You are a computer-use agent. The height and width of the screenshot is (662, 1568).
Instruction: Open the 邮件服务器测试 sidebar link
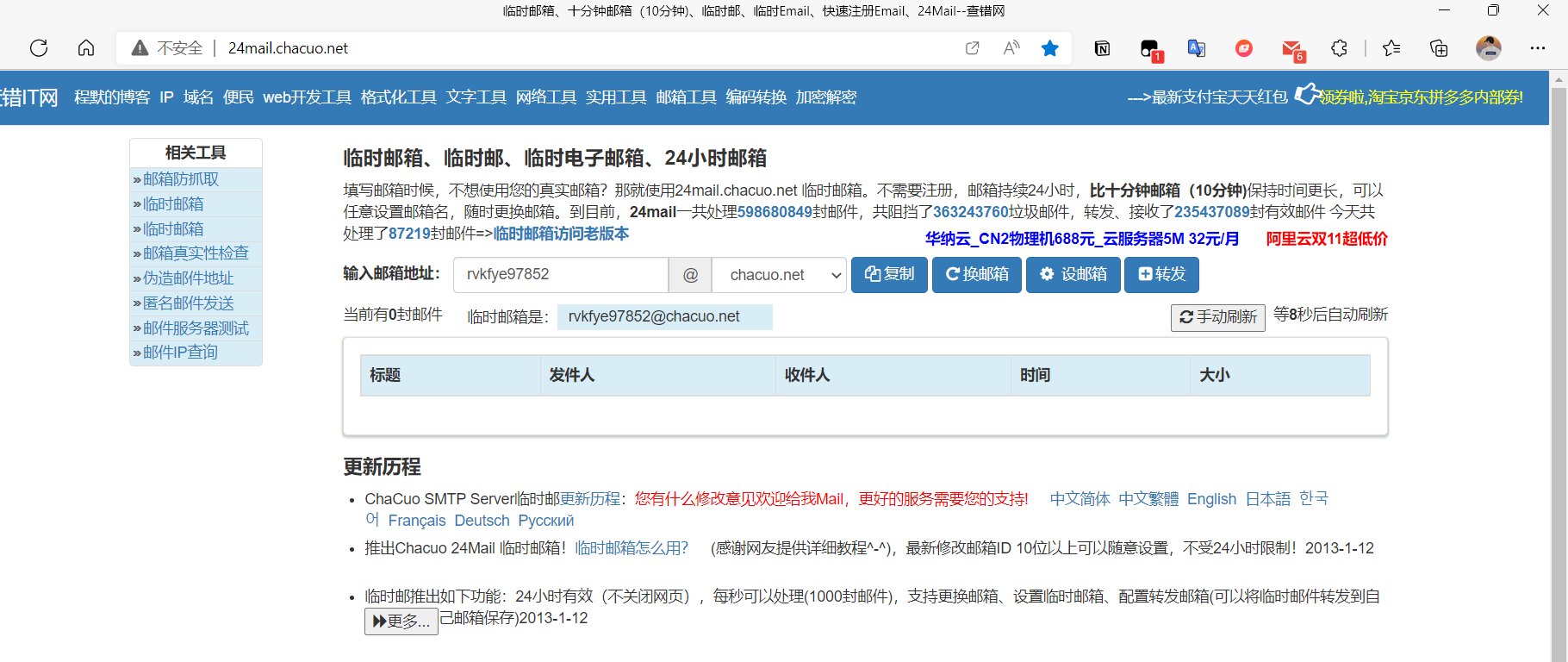tap(196, 328)
